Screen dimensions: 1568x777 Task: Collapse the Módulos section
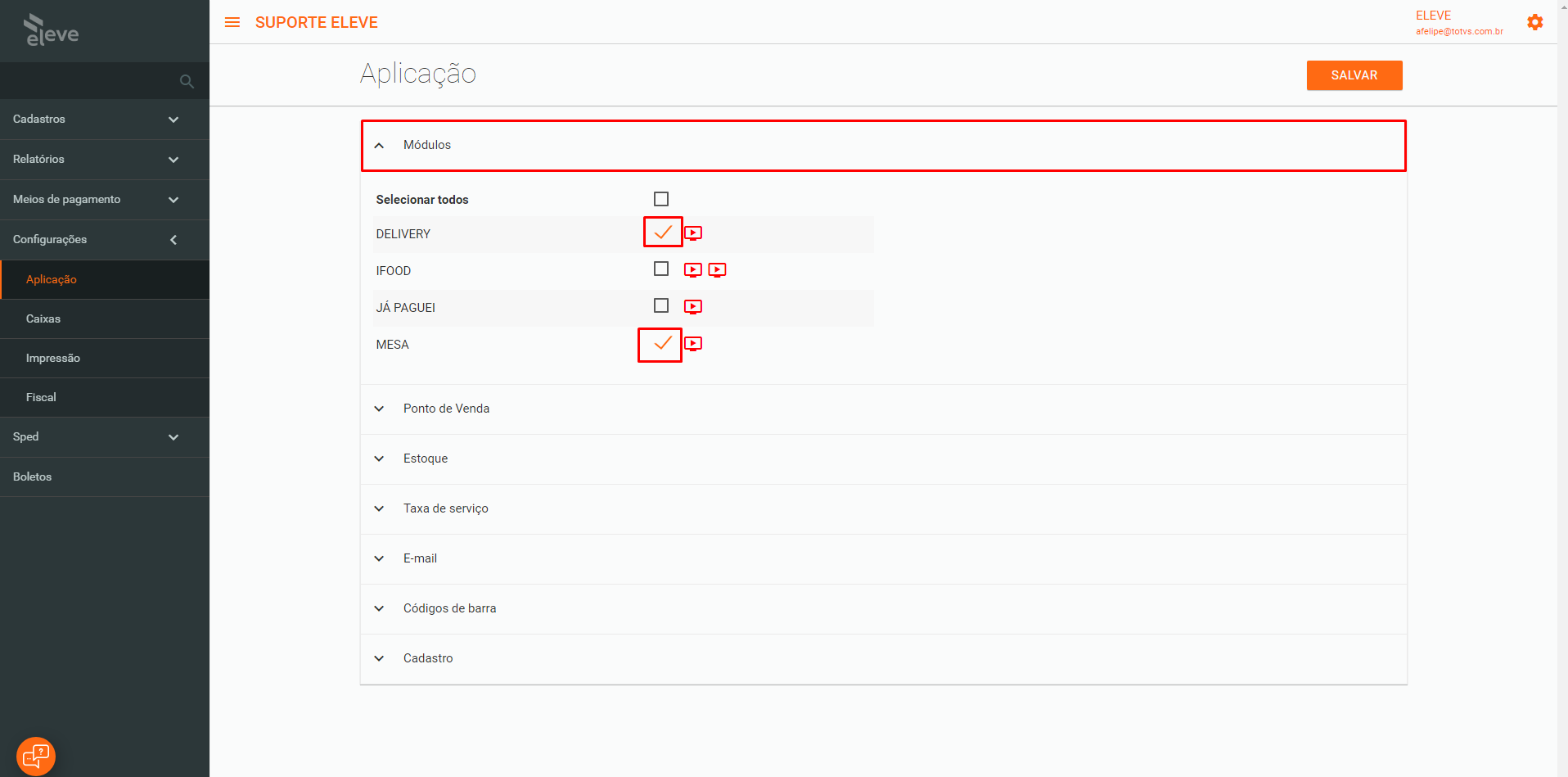click(884, 146)
